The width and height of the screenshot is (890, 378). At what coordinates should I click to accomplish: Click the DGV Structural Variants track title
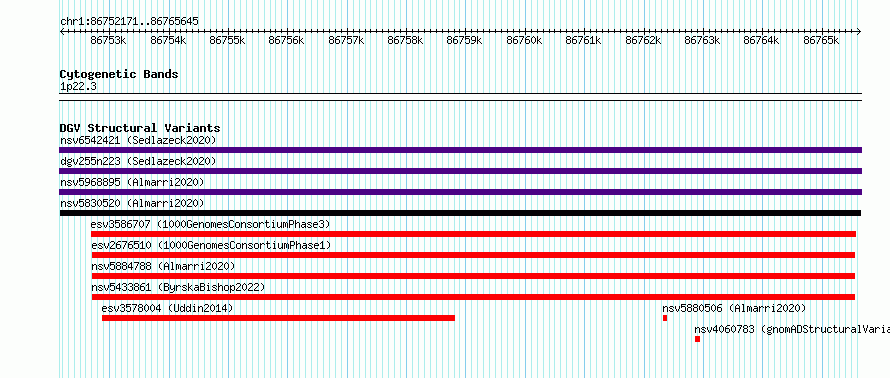140,128
